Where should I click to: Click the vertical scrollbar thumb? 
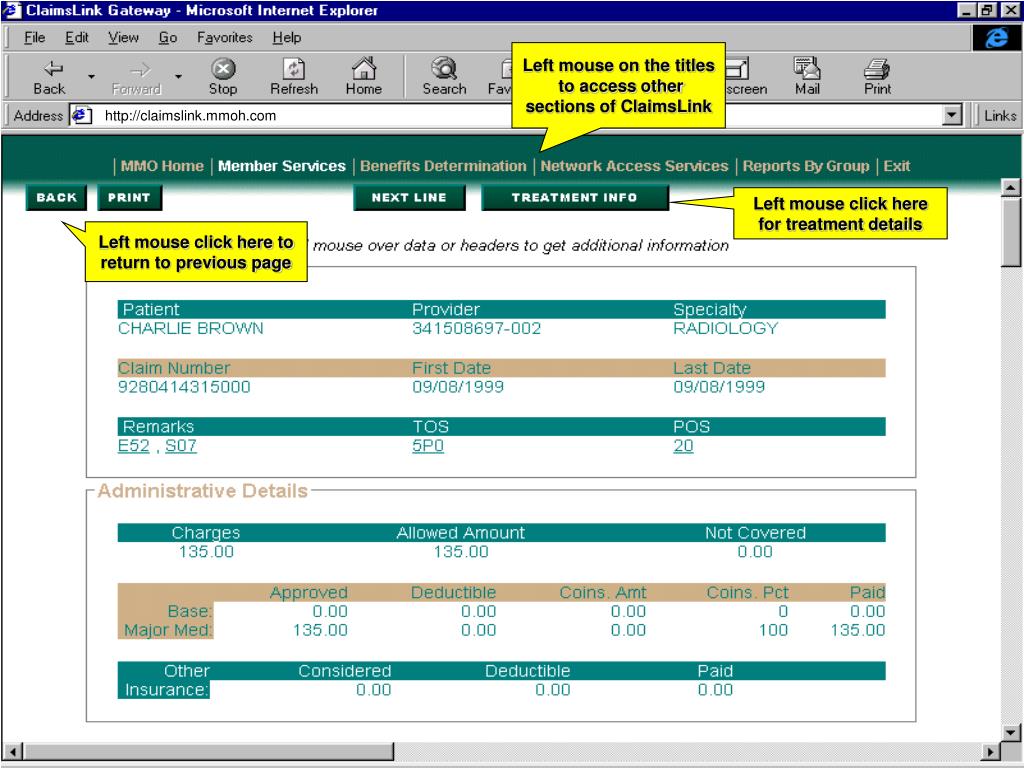pyautogui.click(x=1010, y=232)
